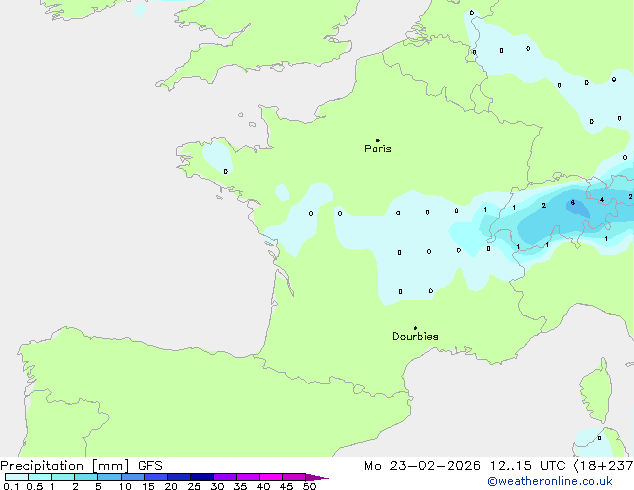Click the Dourbies location label

tap(415, 336)
